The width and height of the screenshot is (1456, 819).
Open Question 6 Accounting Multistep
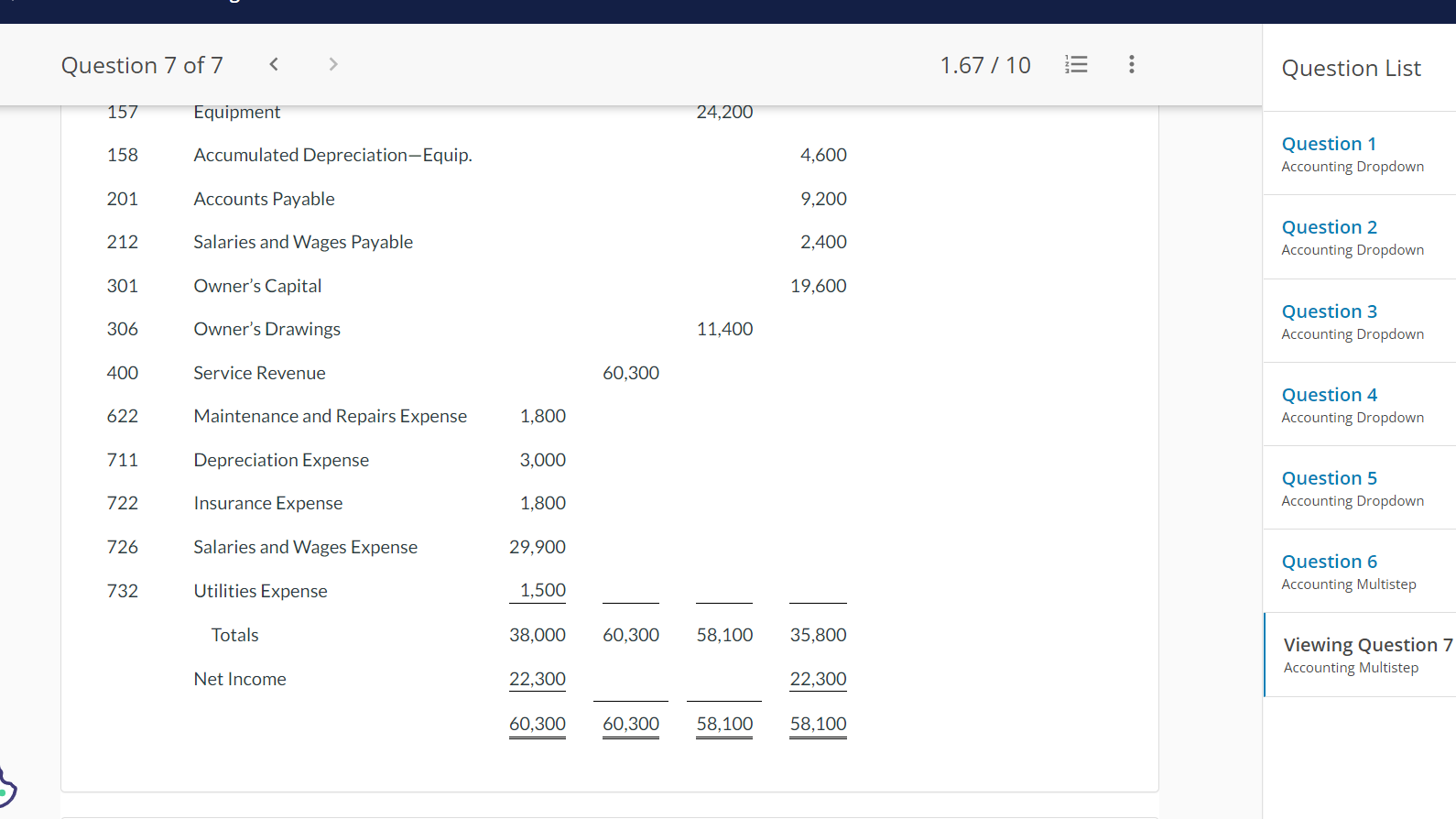1359,572
